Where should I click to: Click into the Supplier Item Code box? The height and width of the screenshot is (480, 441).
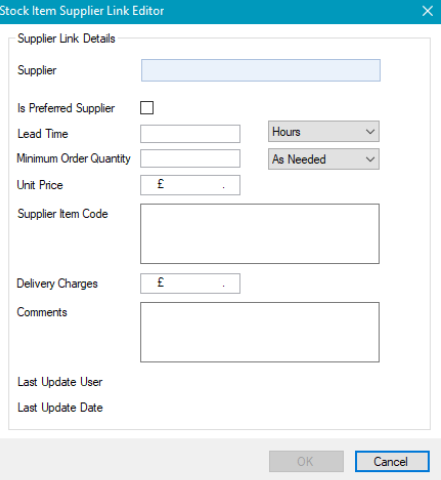coord(260,234)
